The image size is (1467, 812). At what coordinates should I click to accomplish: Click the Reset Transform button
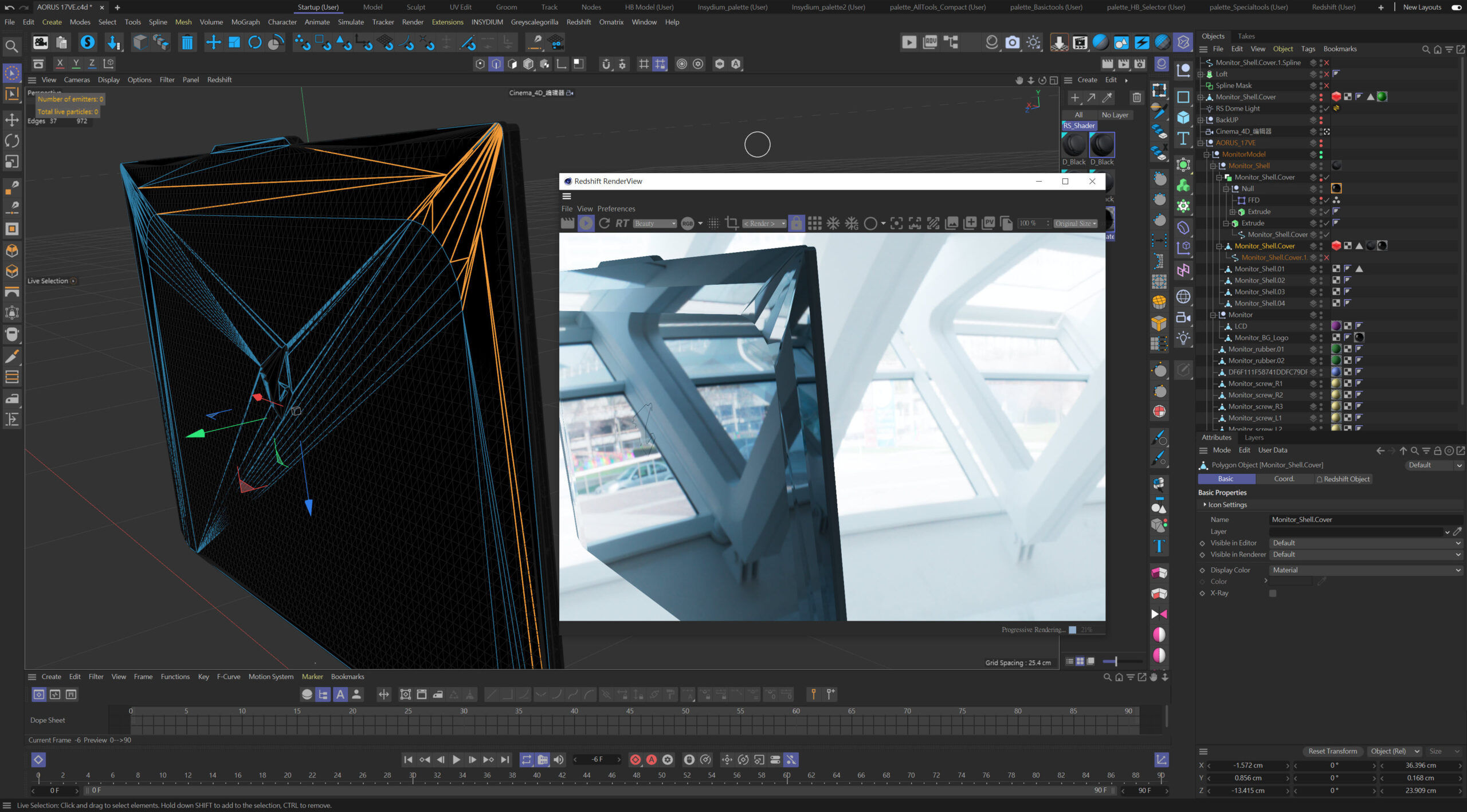pyautogui.click(x=1332, y=751)
